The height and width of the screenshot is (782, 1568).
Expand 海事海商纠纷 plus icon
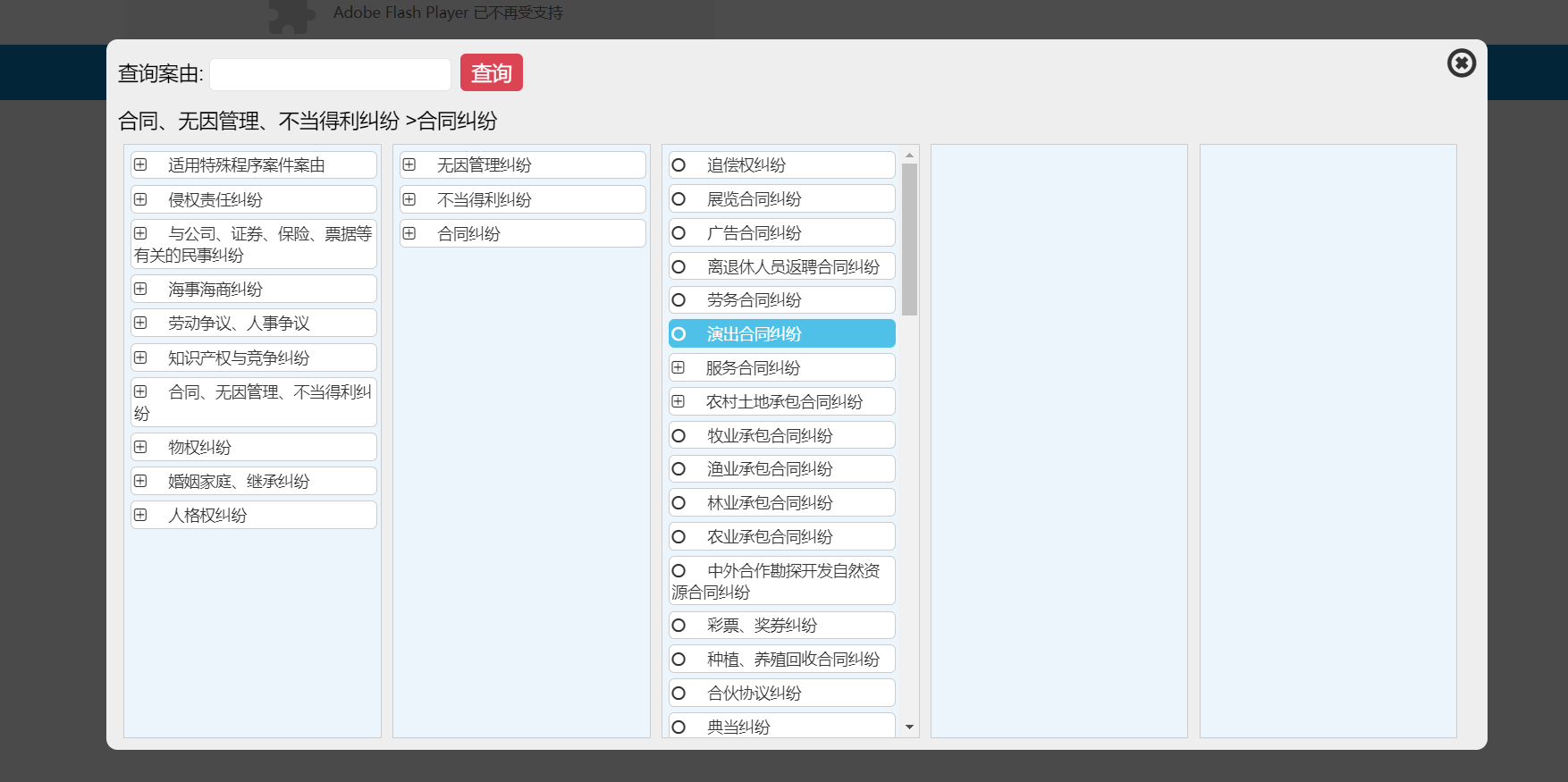pyautogui.click(x=140, y=289)
